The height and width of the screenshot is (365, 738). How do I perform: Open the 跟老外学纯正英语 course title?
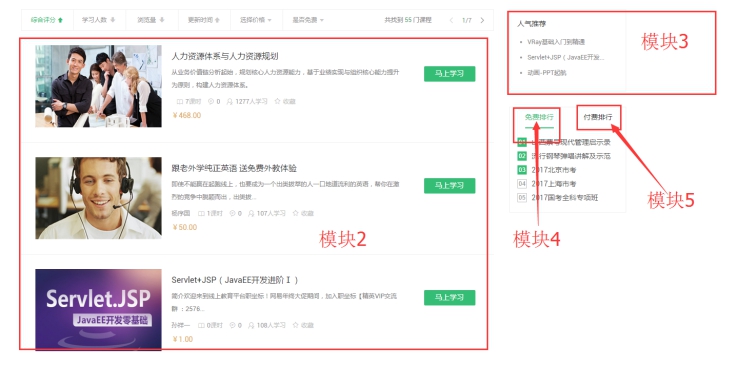pos(234,168)
